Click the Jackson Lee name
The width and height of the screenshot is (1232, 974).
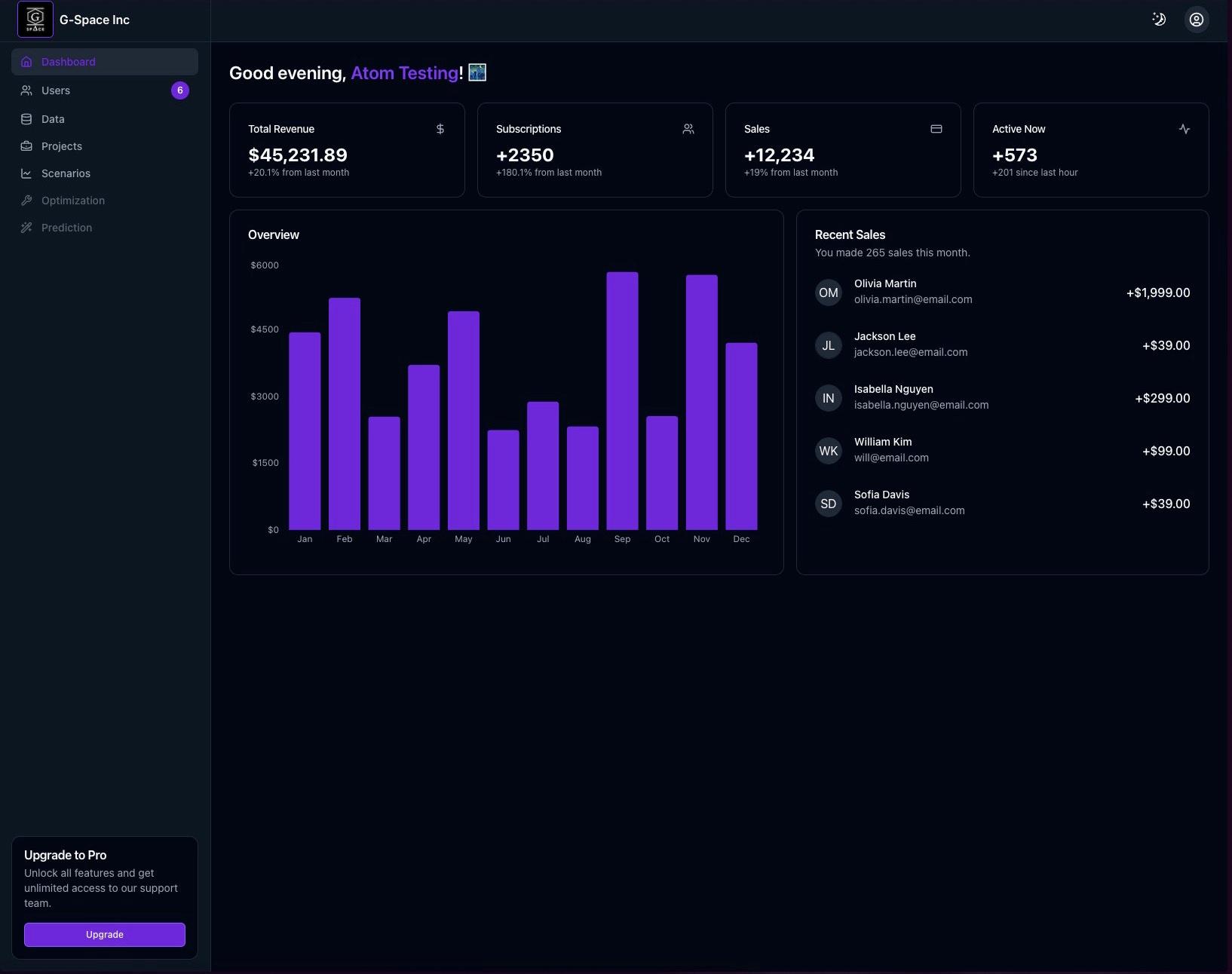(885, 336)
